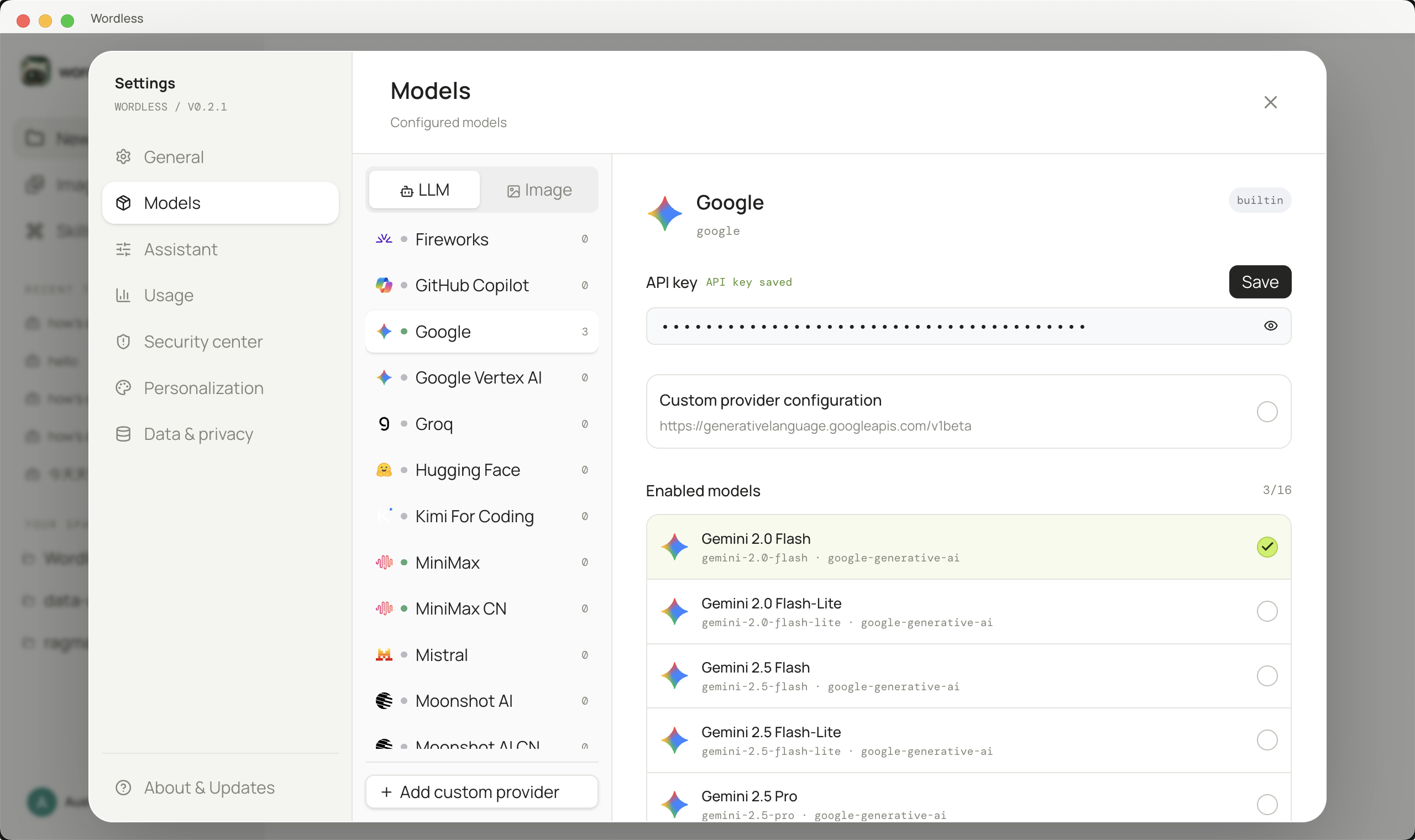Click the General gear icon

[x=123, y=157]
